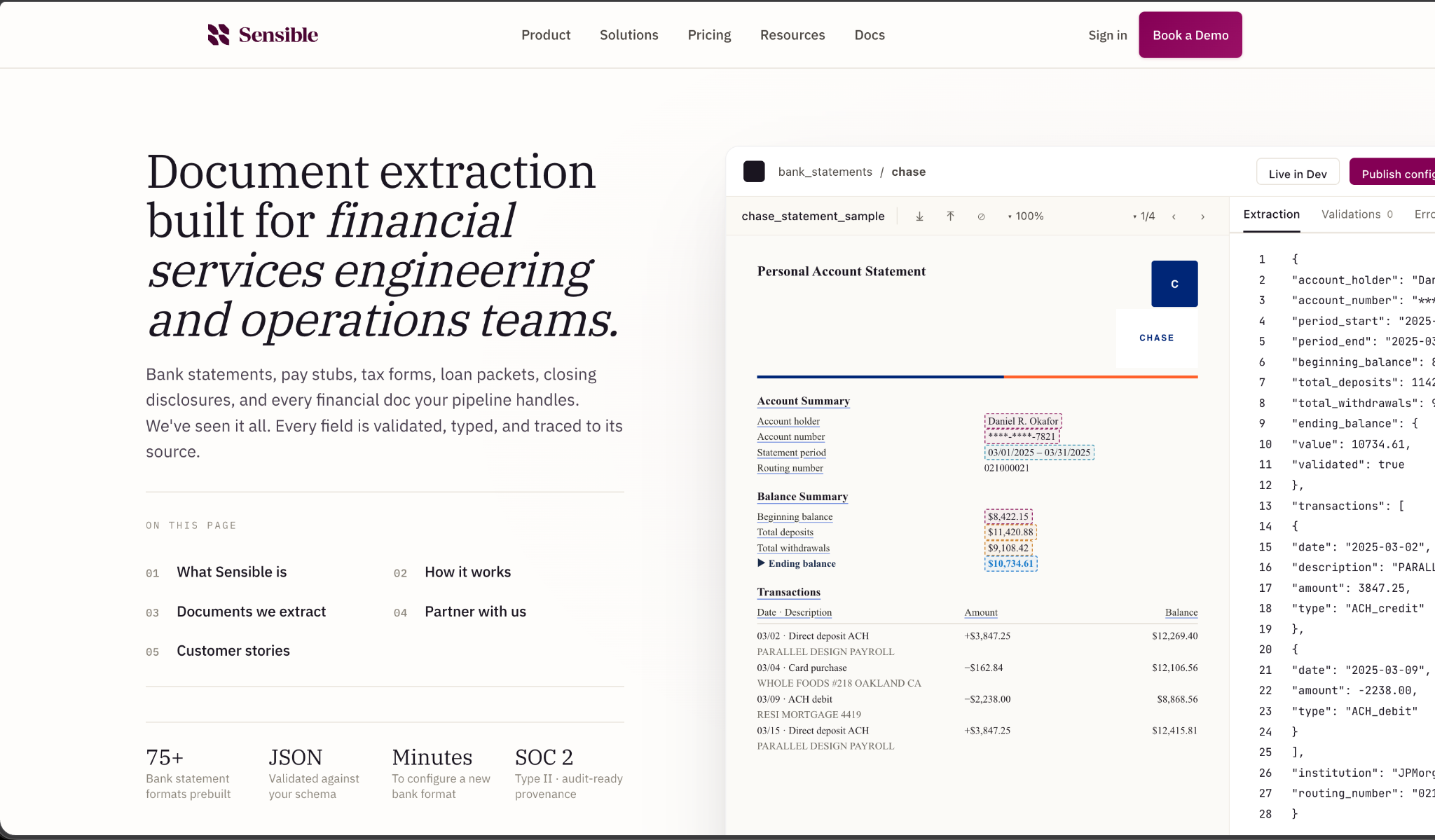This screenshot has height=840, width=1435.
Task: Click the download arrow icon in document toolbar
Action: [919, 216]
